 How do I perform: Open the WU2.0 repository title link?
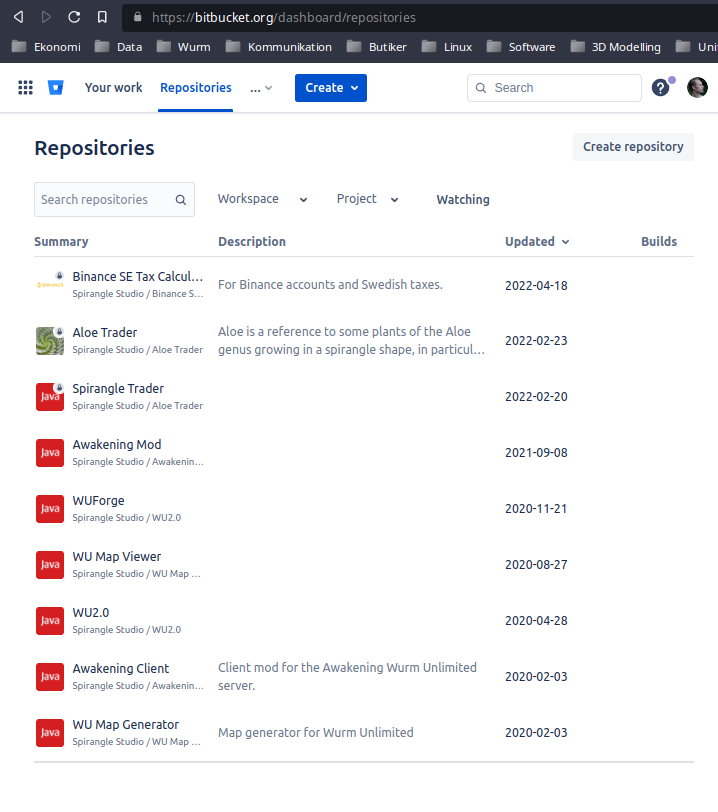tap(91, 613)
